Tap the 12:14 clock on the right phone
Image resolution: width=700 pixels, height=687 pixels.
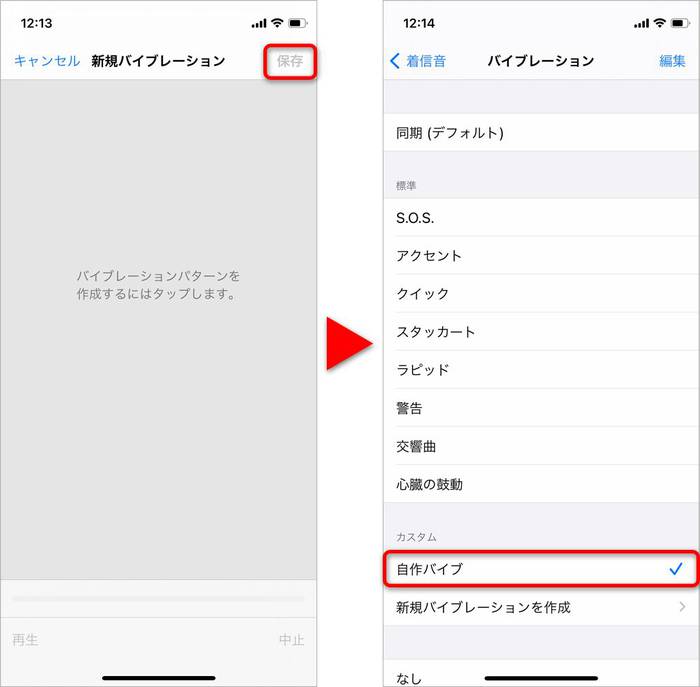(x=419, y=23)
